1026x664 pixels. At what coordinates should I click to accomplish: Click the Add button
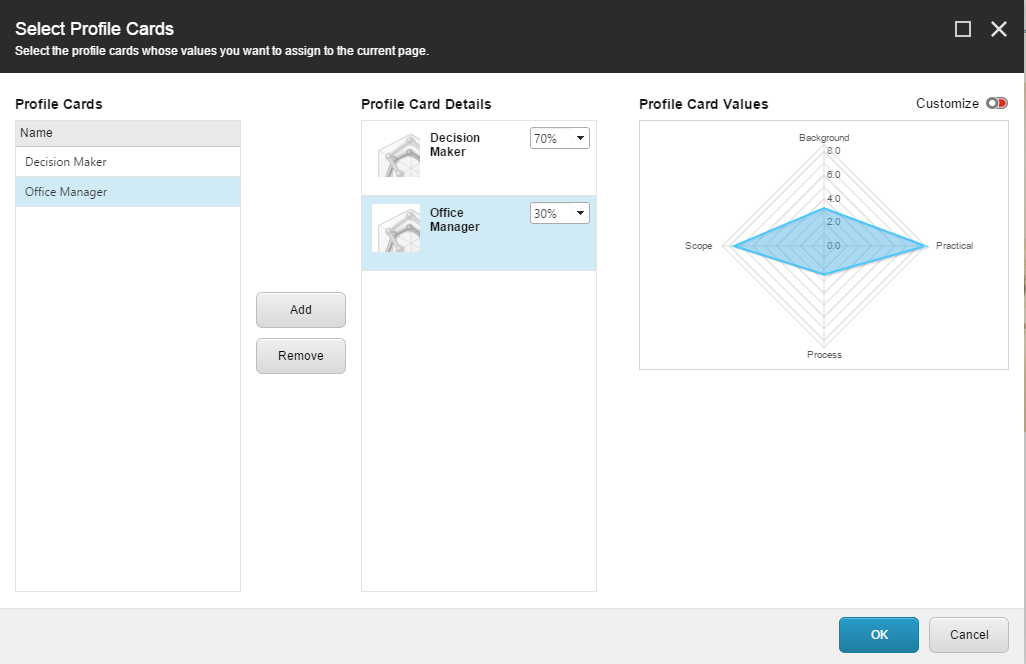[x=300, y=310]
